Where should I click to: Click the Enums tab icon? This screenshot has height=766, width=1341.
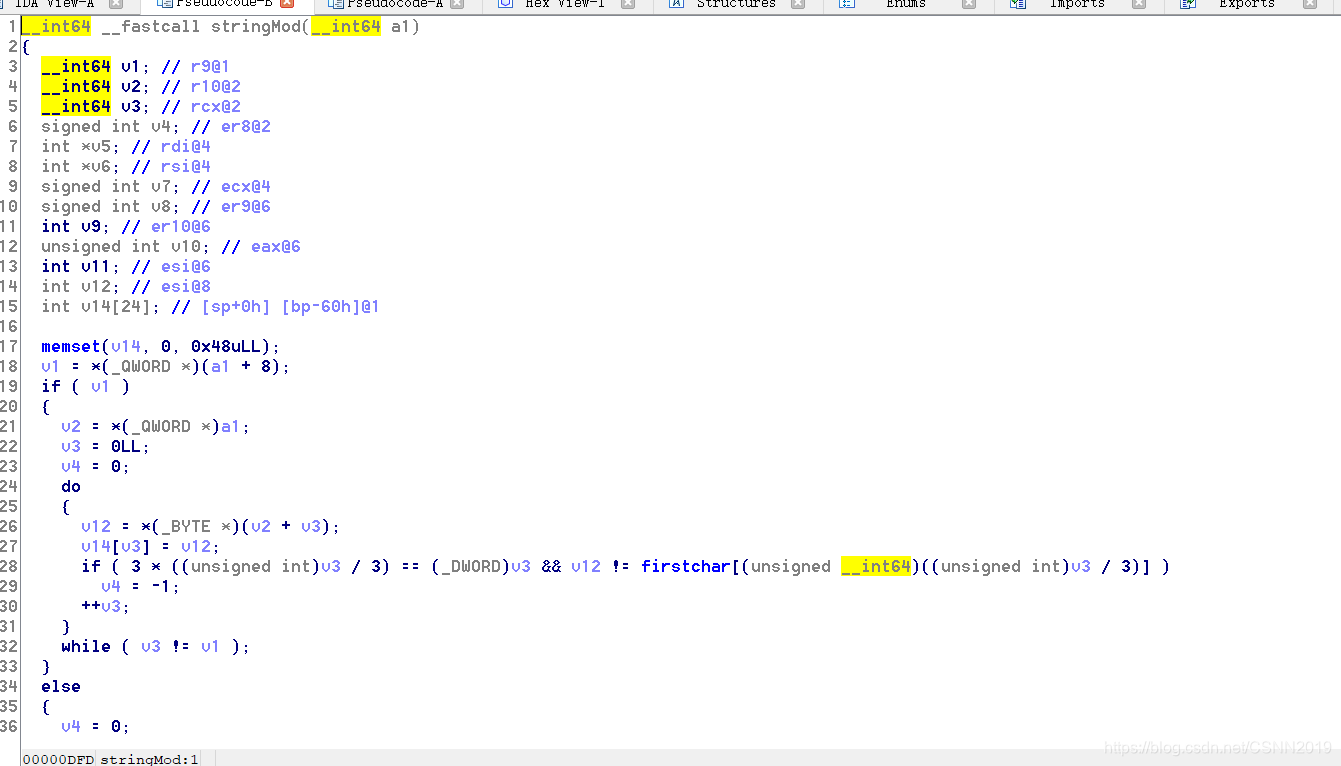tap(847, 4)
